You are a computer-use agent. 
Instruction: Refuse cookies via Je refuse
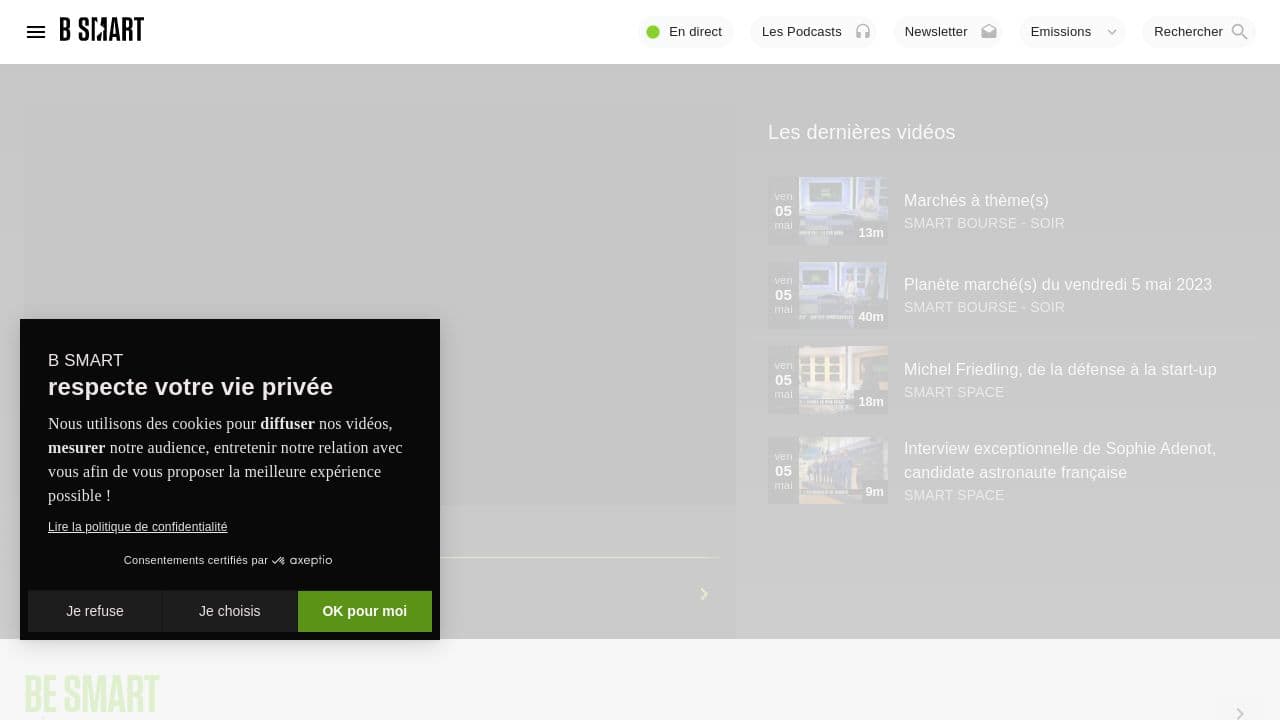coord(95,611)
